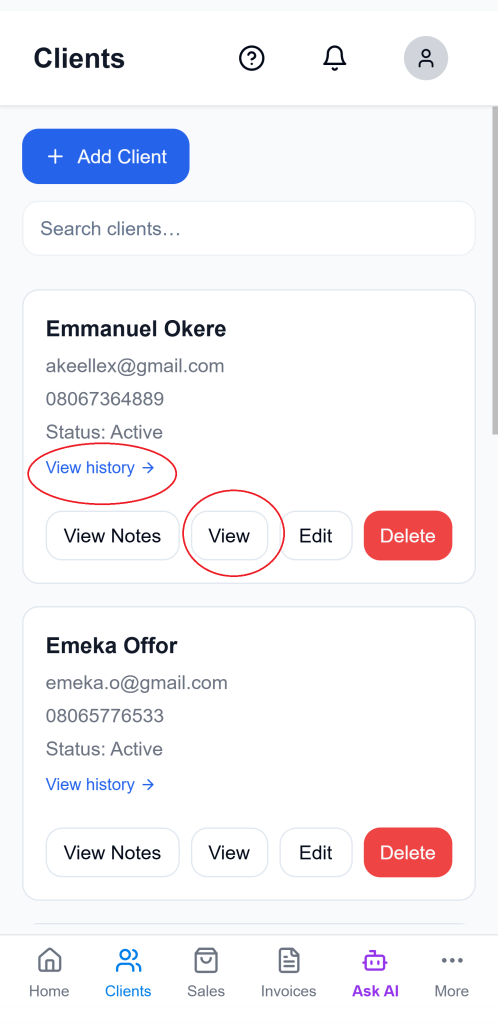Open the user profile avatar

point(426,58)
